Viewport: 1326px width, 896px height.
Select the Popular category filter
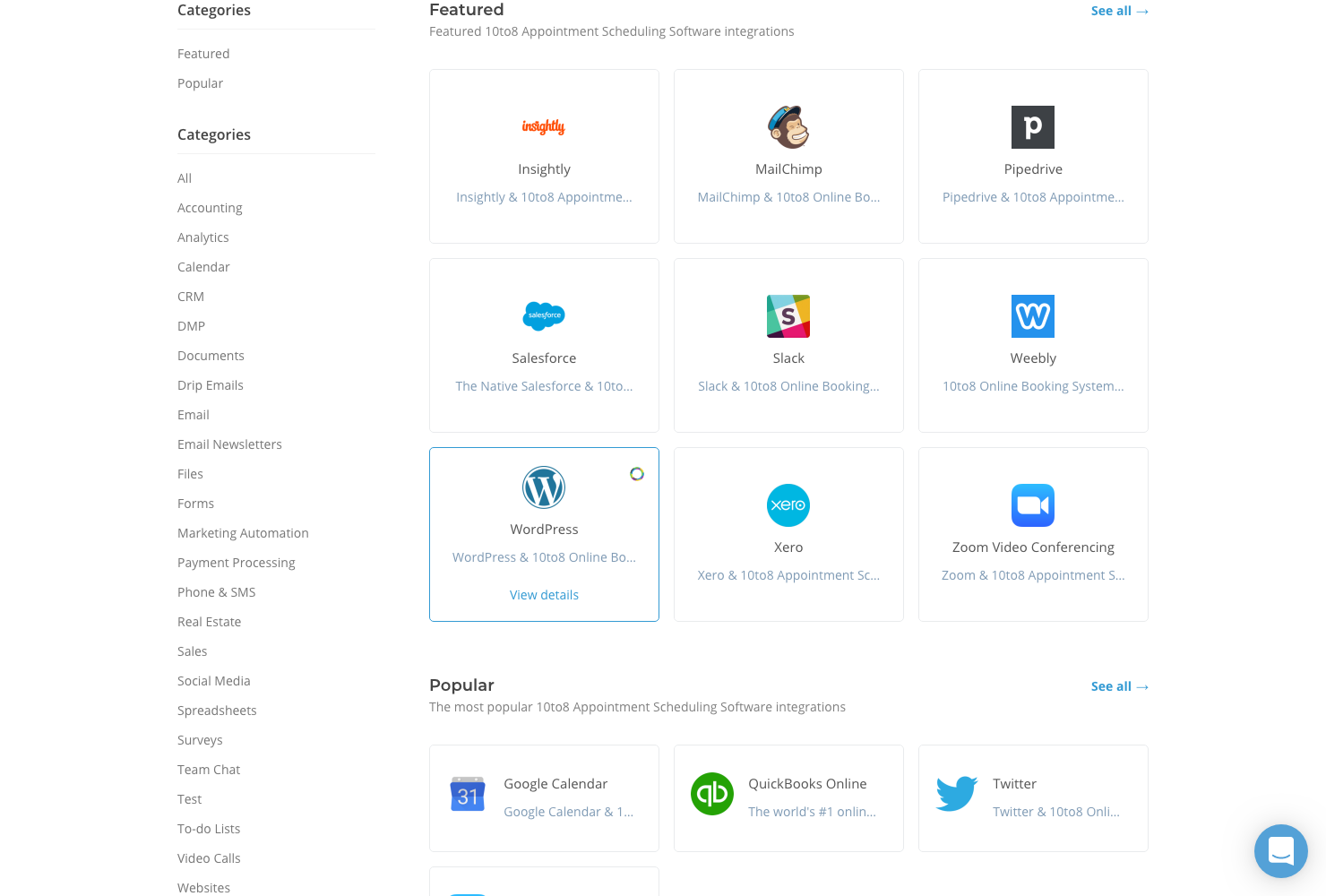tap(200, 83)
